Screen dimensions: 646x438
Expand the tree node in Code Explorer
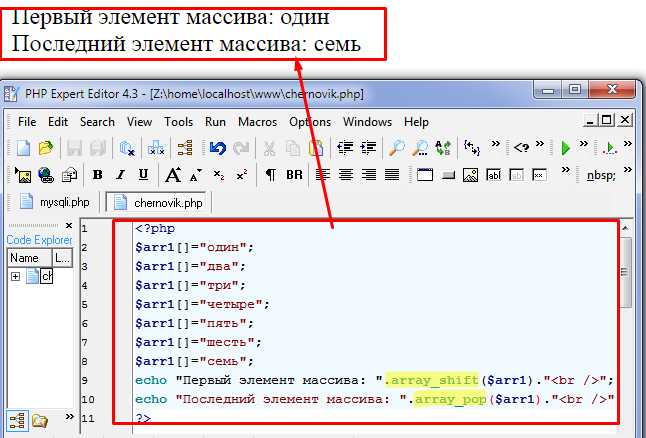coord(16,276)
